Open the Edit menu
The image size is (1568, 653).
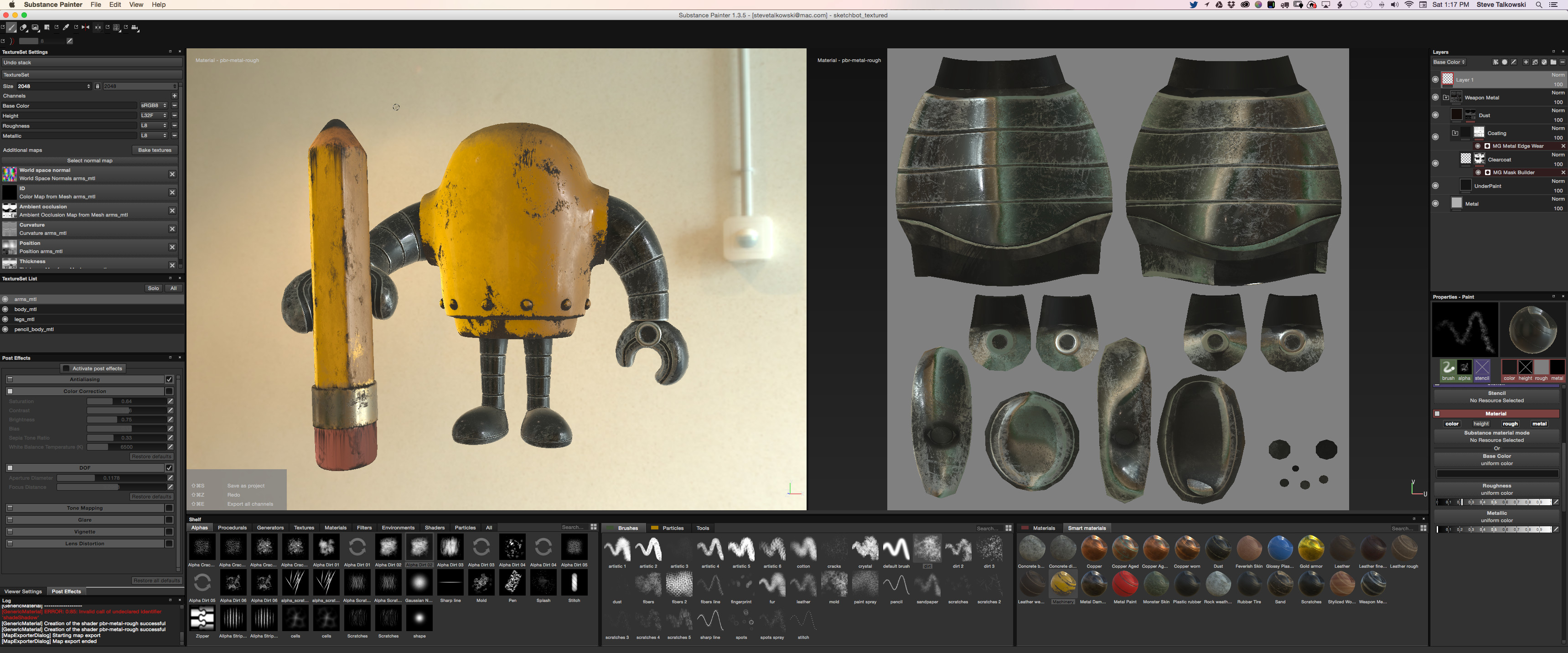[115, 5]
